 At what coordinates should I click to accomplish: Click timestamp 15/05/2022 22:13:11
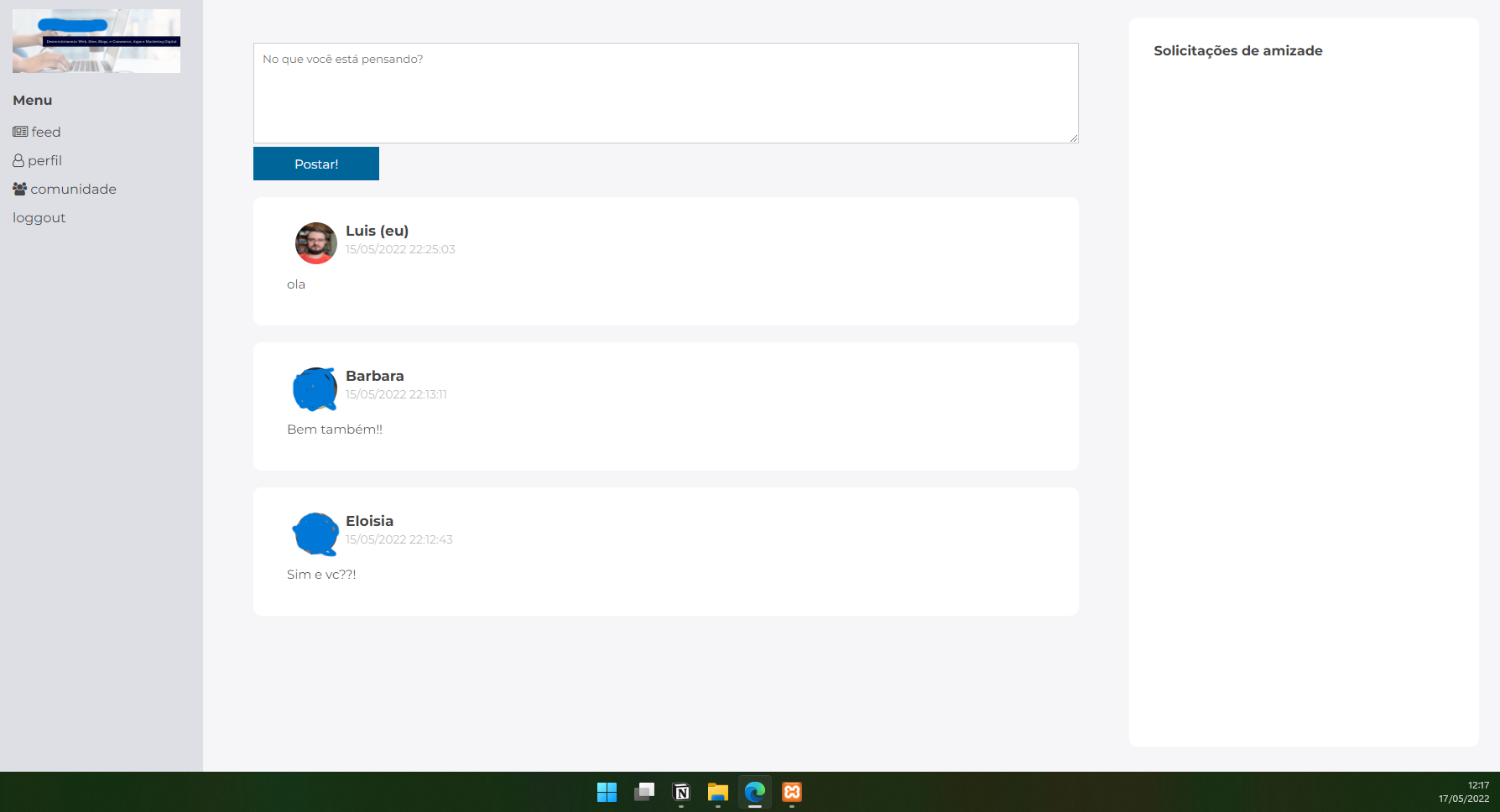pyautogui.click(x=396, y=394)
